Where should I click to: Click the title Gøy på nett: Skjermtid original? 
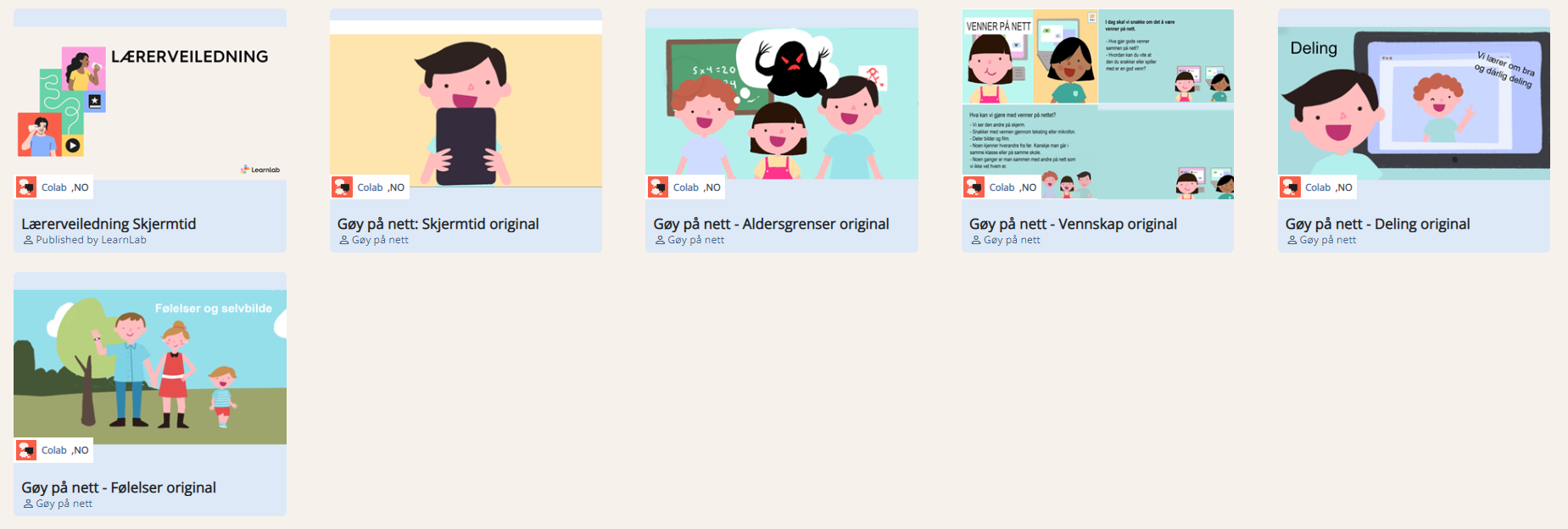point(438,224)
